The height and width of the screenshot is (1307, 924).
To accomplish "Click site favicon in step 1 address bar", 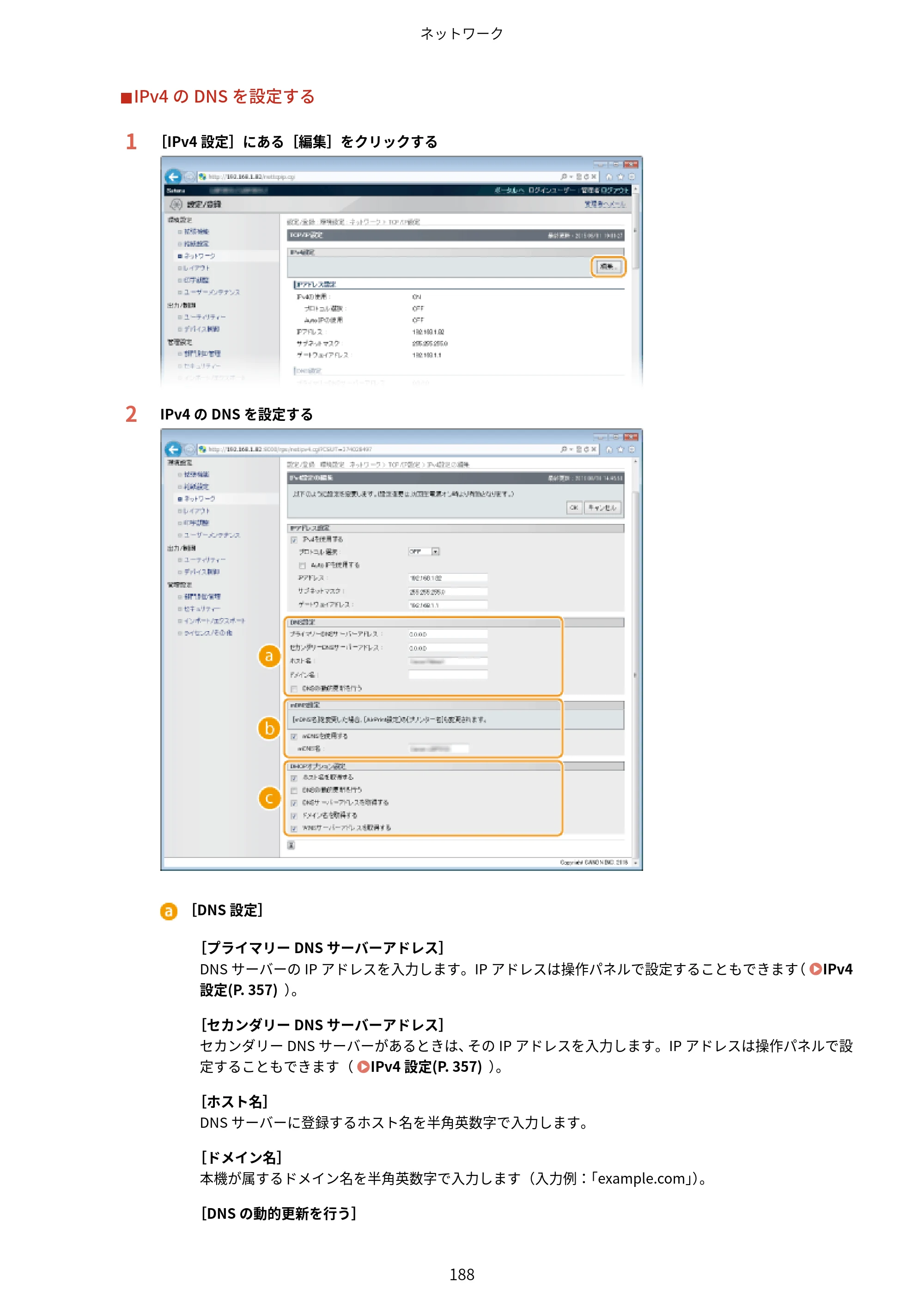I will point(202,176).
